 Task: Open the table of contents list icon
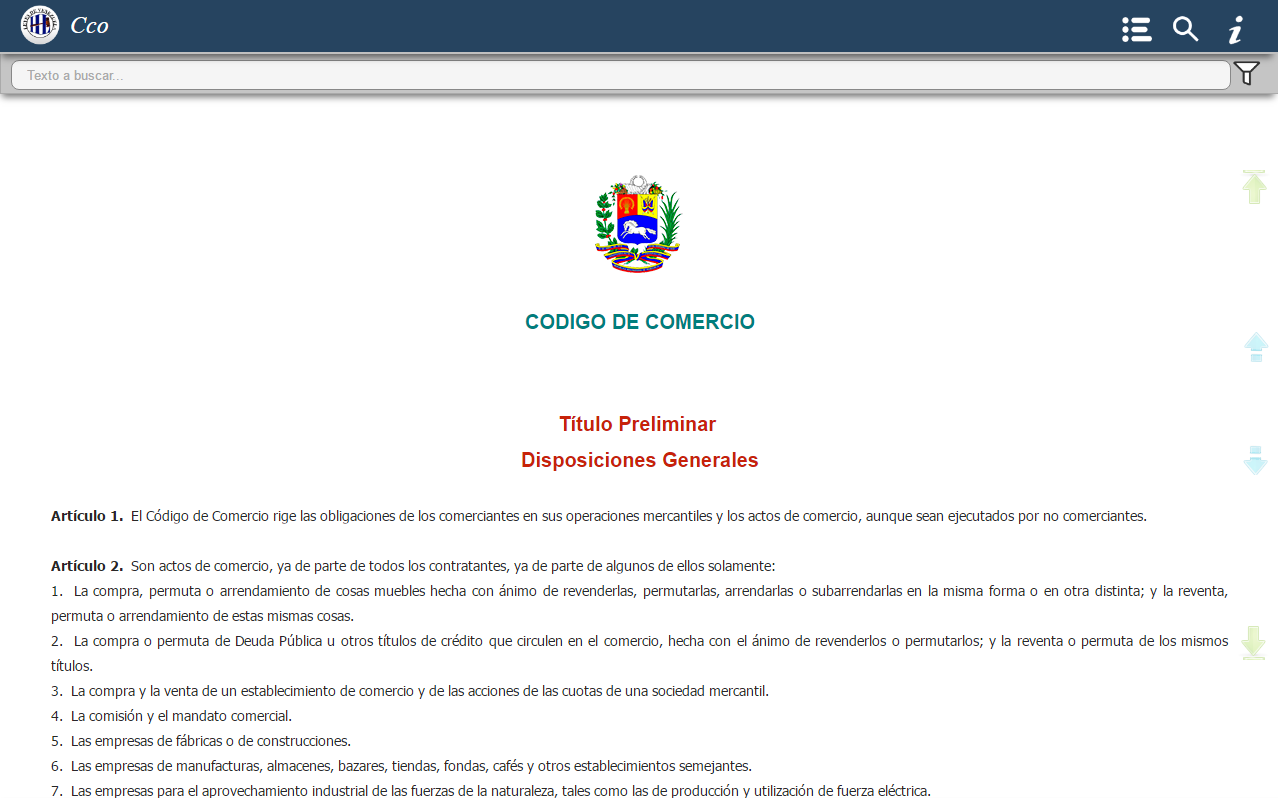tap(1136, 29)
